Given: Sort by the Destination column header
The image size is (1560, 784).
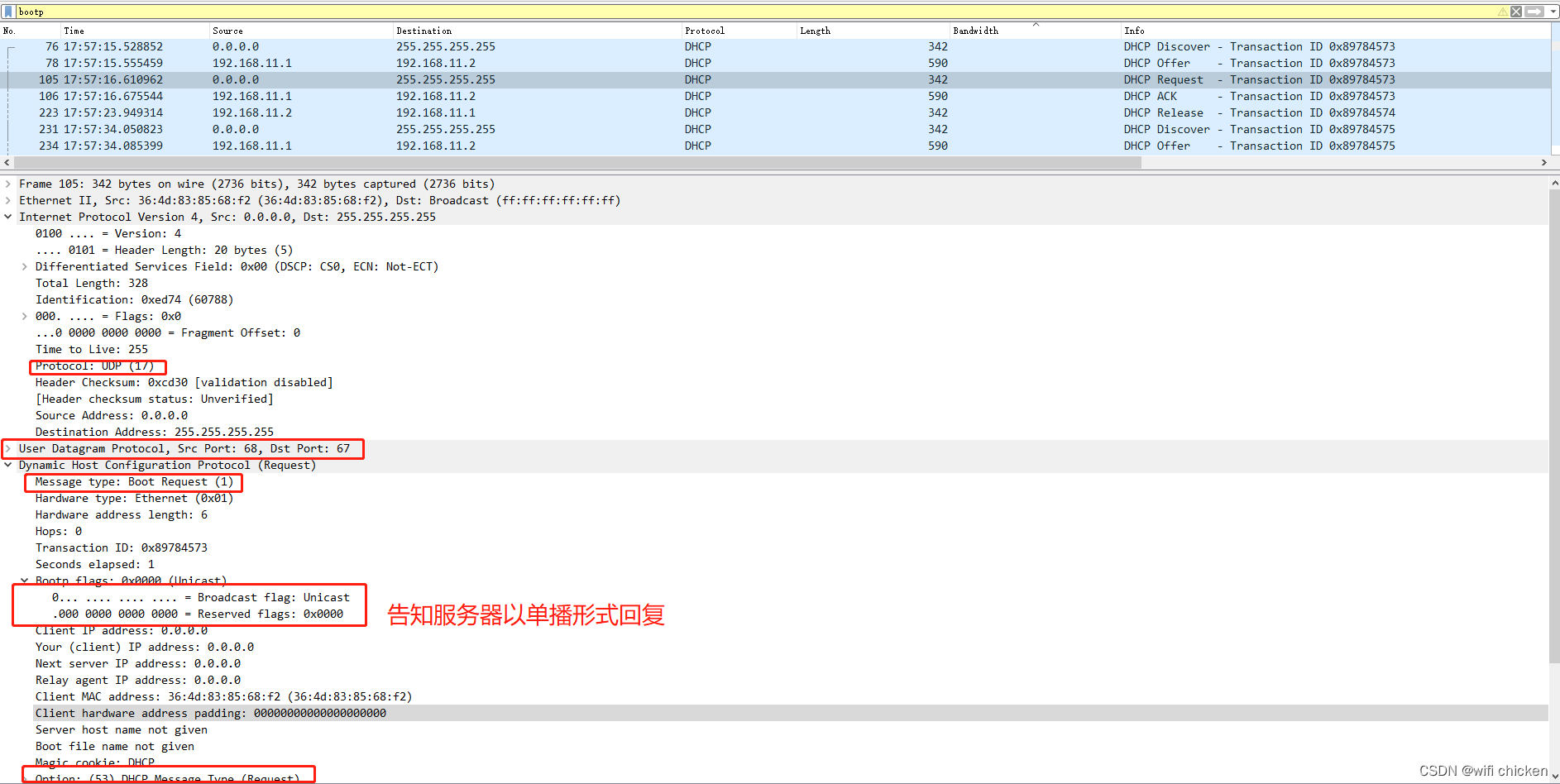Looking at the screenshot, I should coord(537,31).
